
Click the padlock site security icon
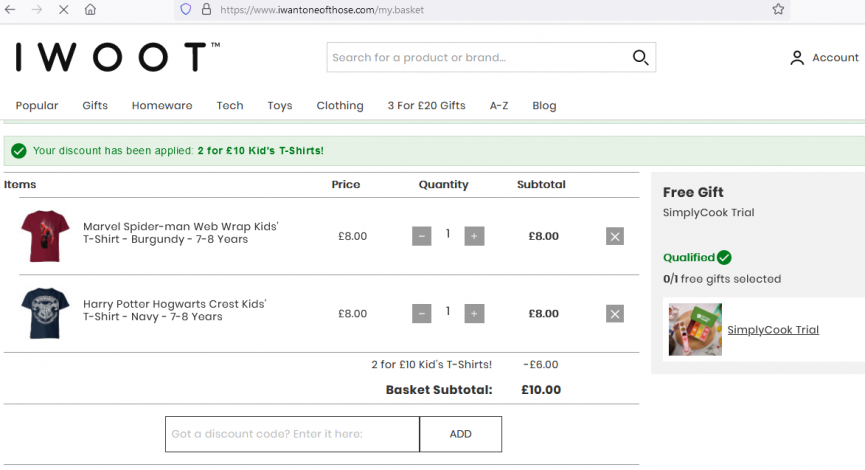coord(206,9)
